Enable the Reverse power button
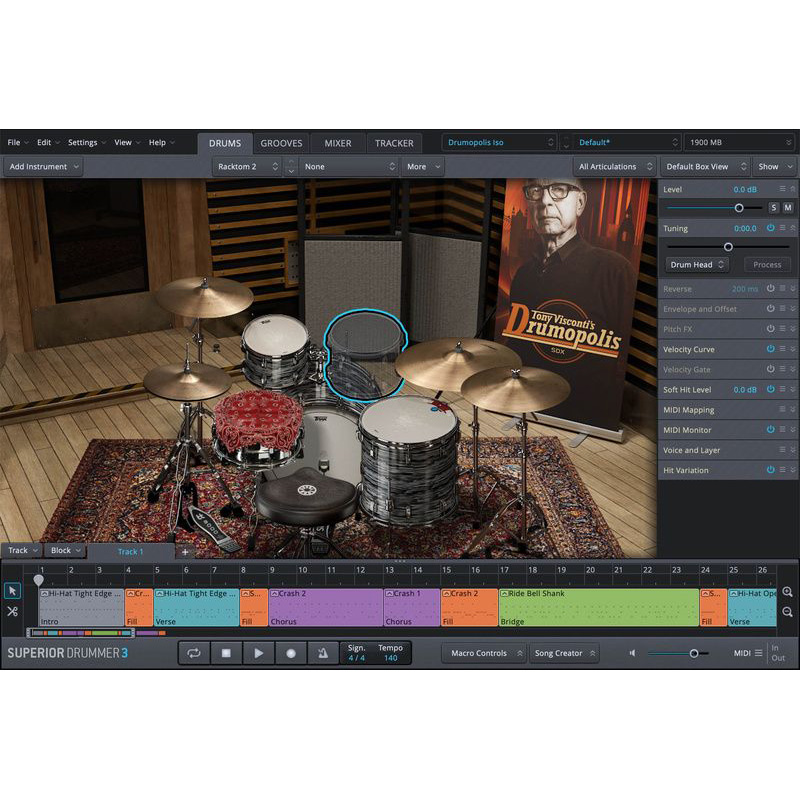Viewport: 800px width, 800px height. (x=770, y=288)
